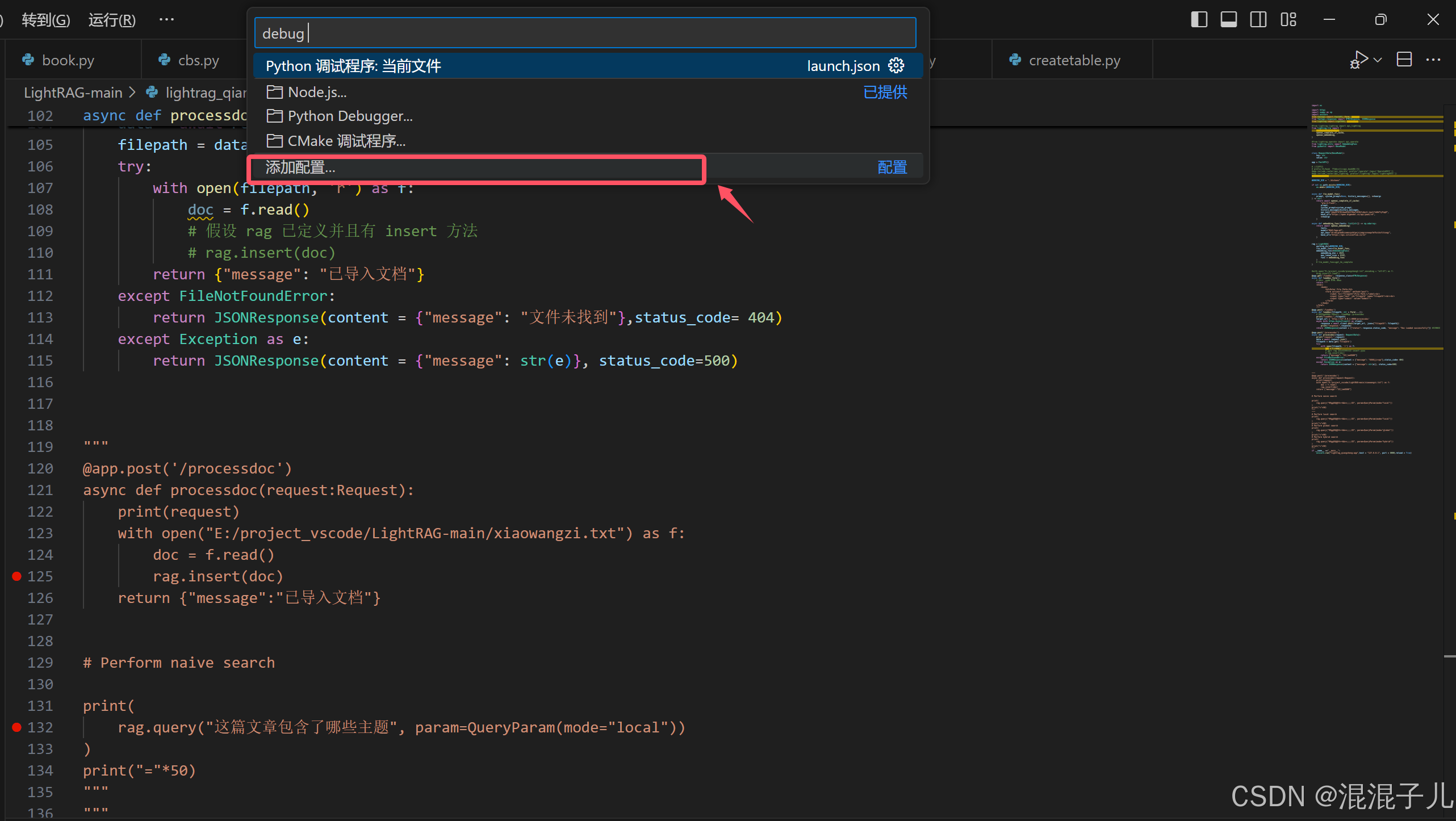The image size is (1456, 821).
Task: Toggle breakpoint on line 132
Action: 17,727
